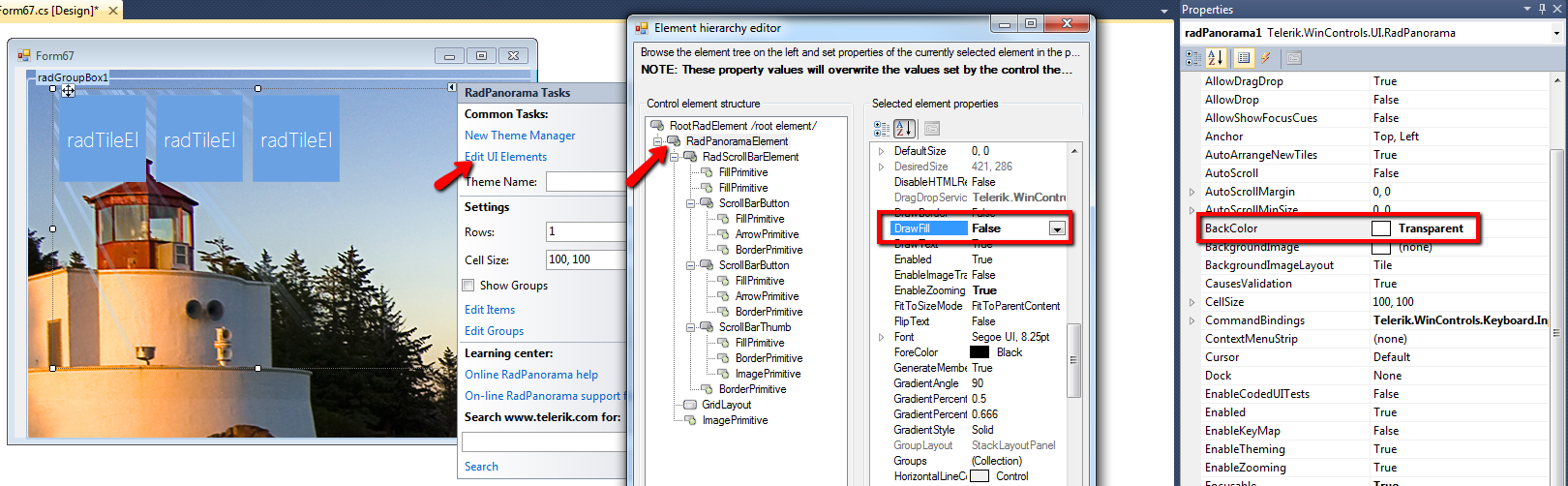This screenshot has height=486, width=1568.
Task: Click Categorized icon in Element hierarchy editor
Action: [882, 128]
